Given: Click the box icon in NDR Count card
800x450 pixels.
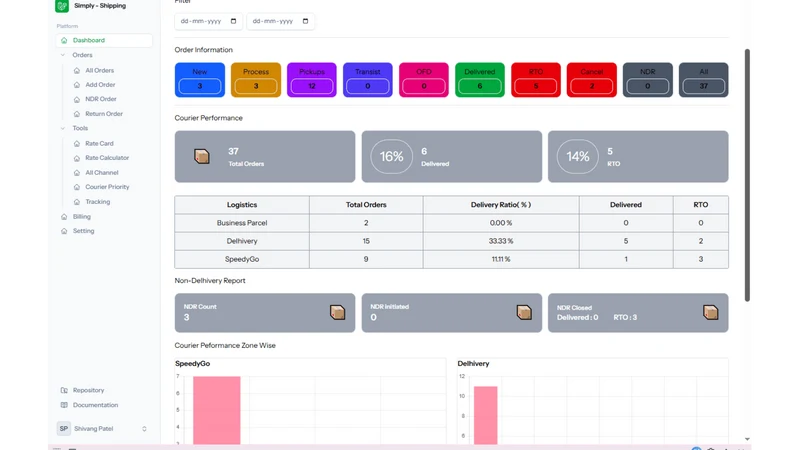Looking at the screenshot, I should pyautogui.click(x=337, y=312).
